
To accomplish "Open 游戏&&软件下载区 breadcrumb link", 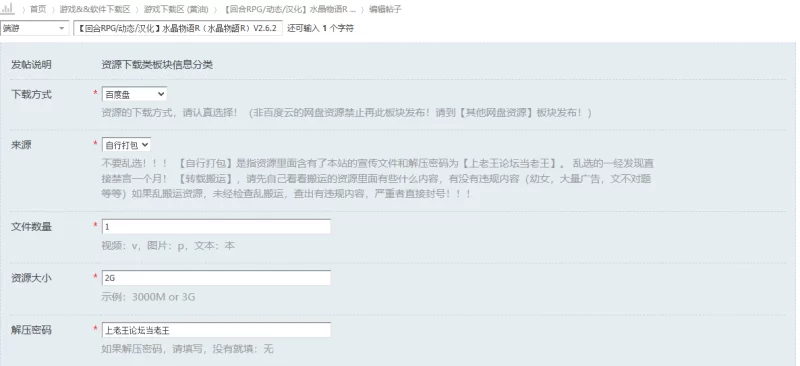I will 95,9.
